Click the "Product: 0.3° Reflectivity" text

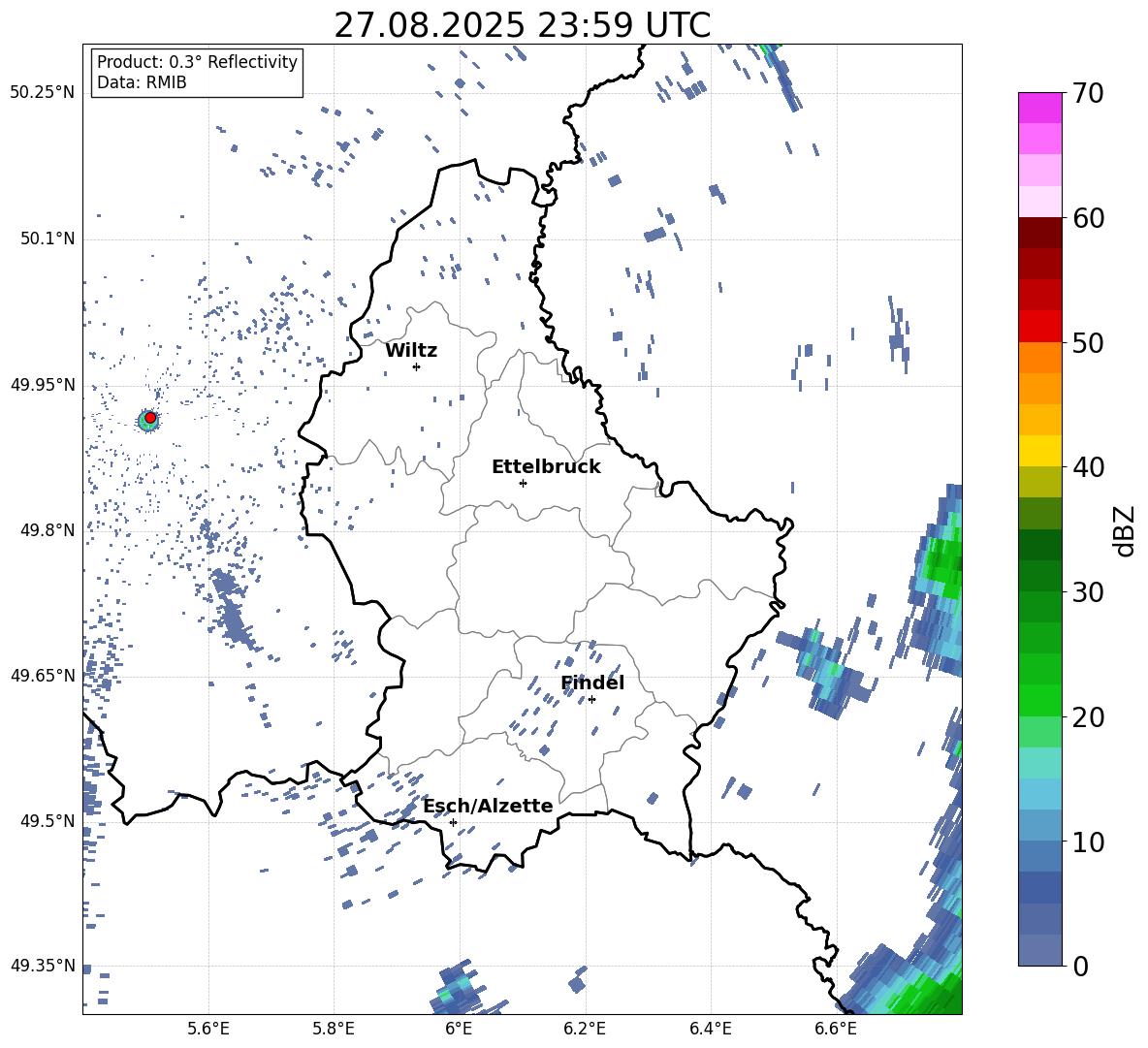click(x=197, y=62)
